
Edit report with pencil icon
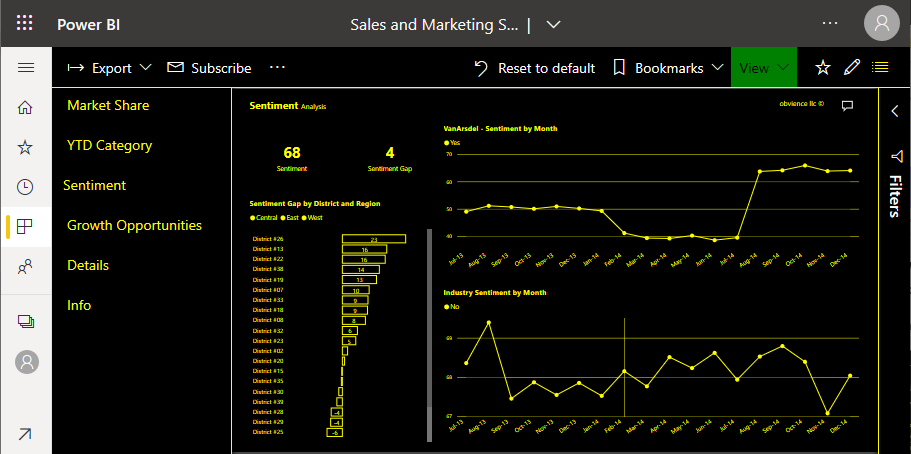click(852, 67)
